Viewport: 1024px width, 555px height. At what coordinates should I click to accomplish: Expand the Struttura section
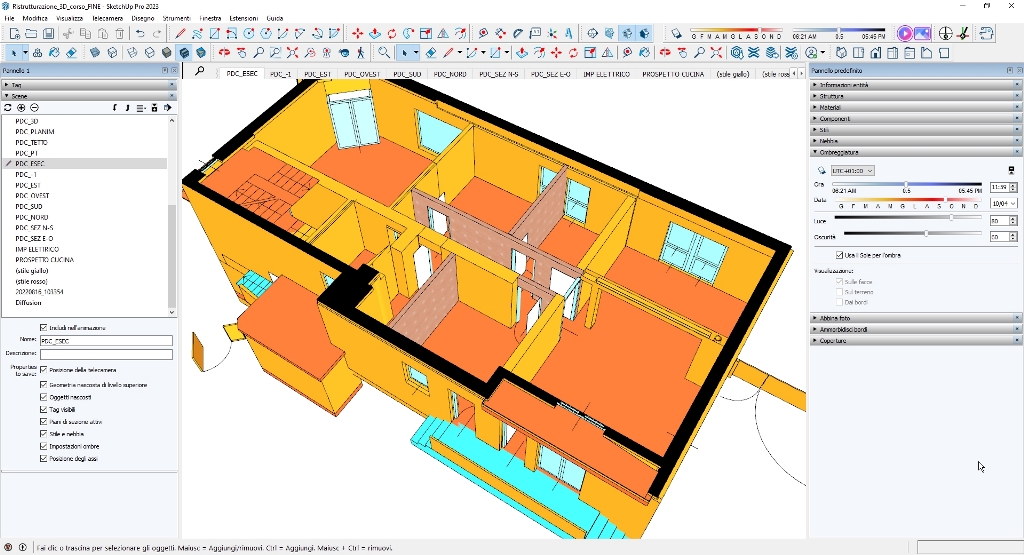click(x=916, y=96)
